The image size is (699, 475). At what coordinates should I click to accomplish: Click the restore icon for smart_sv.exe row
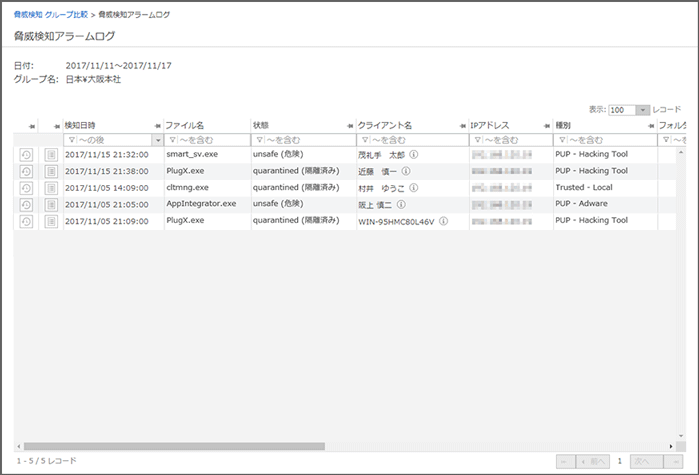(x=25, y=155)
